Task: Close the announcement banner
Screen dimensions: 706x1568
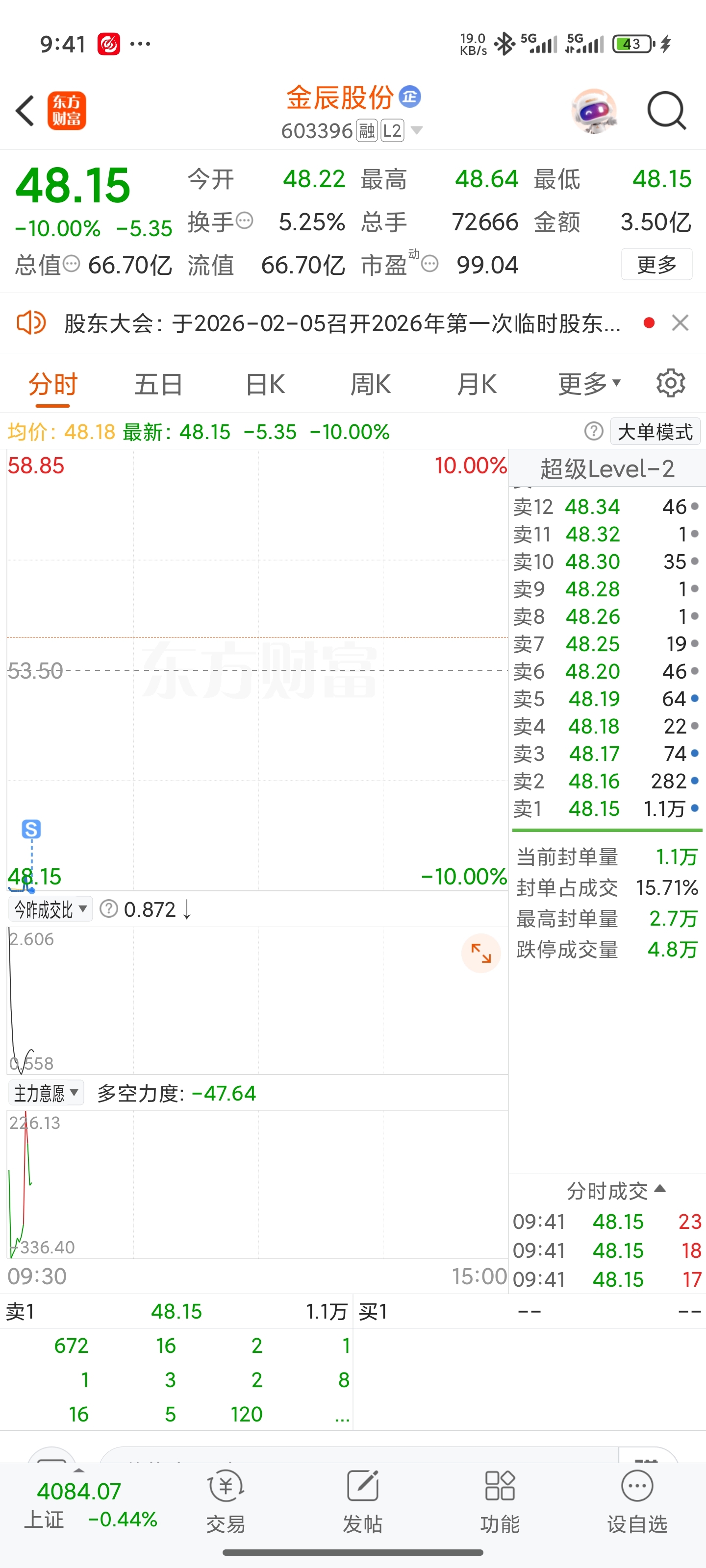Action: 680,322
